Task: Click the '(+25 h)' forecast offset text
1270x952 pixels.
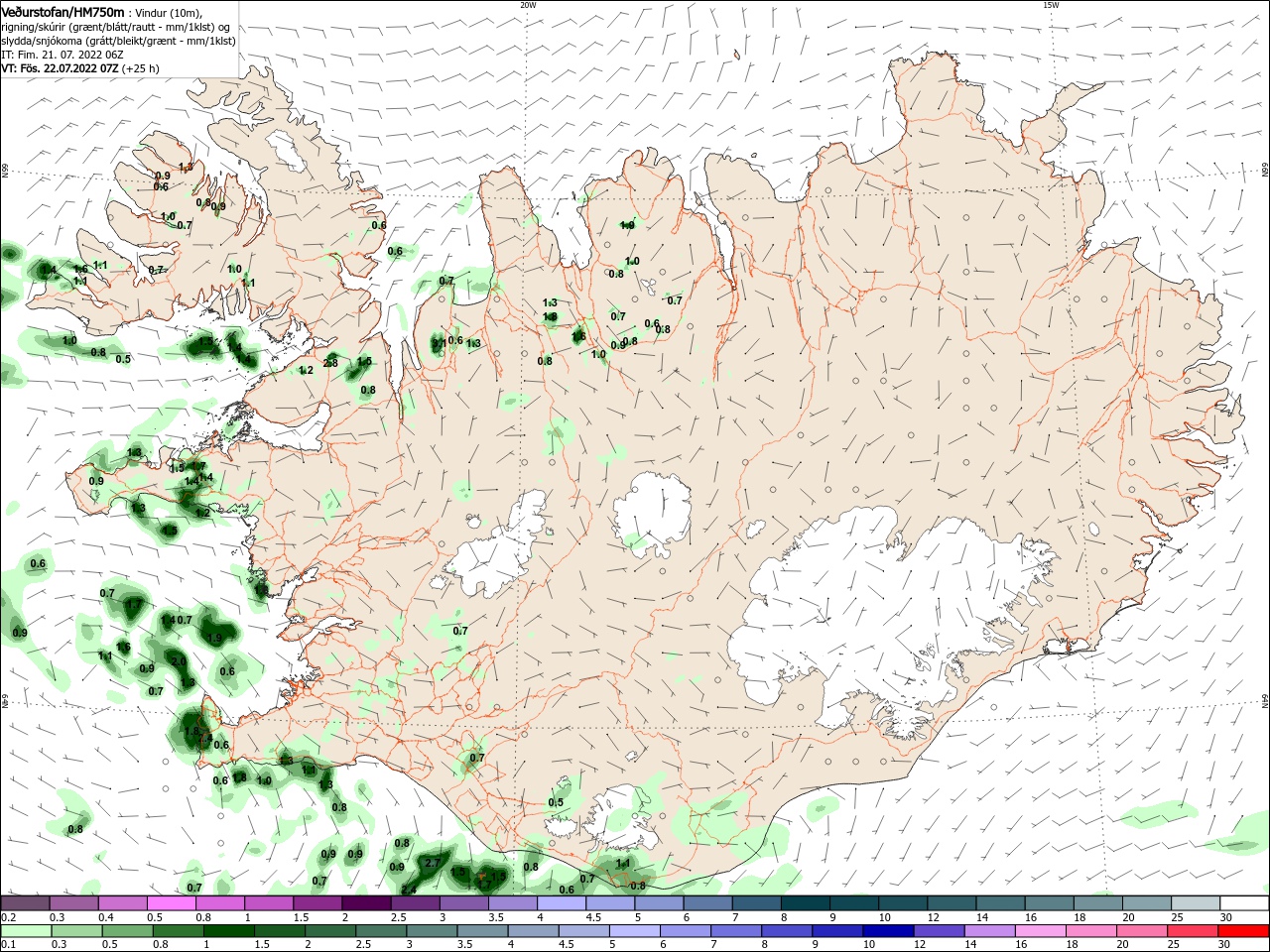Action: click(x=140, y=69)
